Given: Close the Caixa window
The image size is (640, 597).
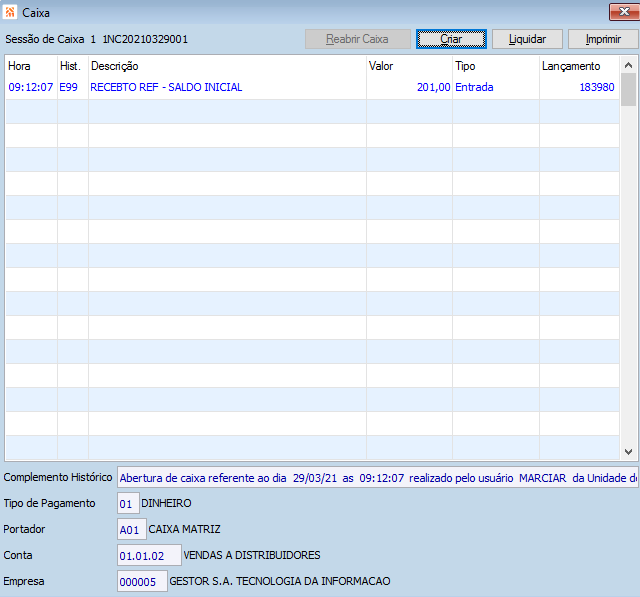Looking at the screenshot, I should pos(624,12).
